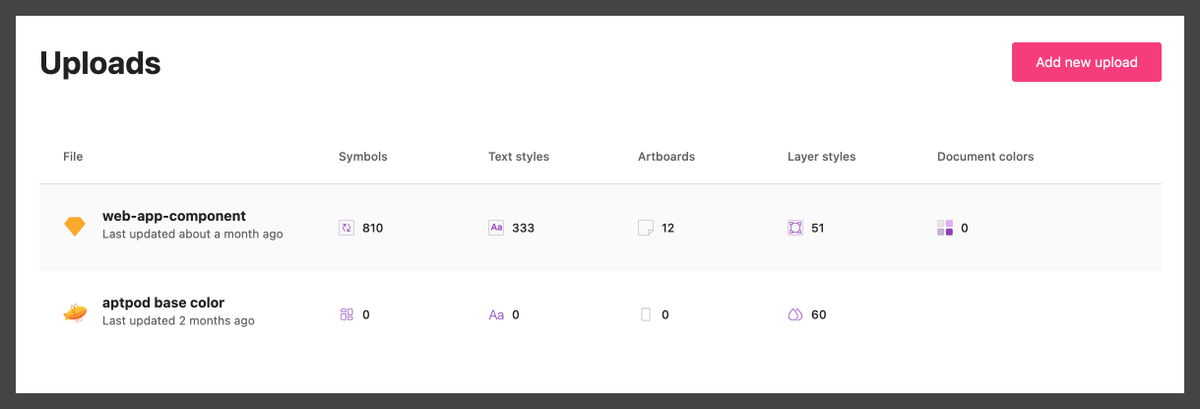Click layer styles icon beside 51

[x=796, y=228]
